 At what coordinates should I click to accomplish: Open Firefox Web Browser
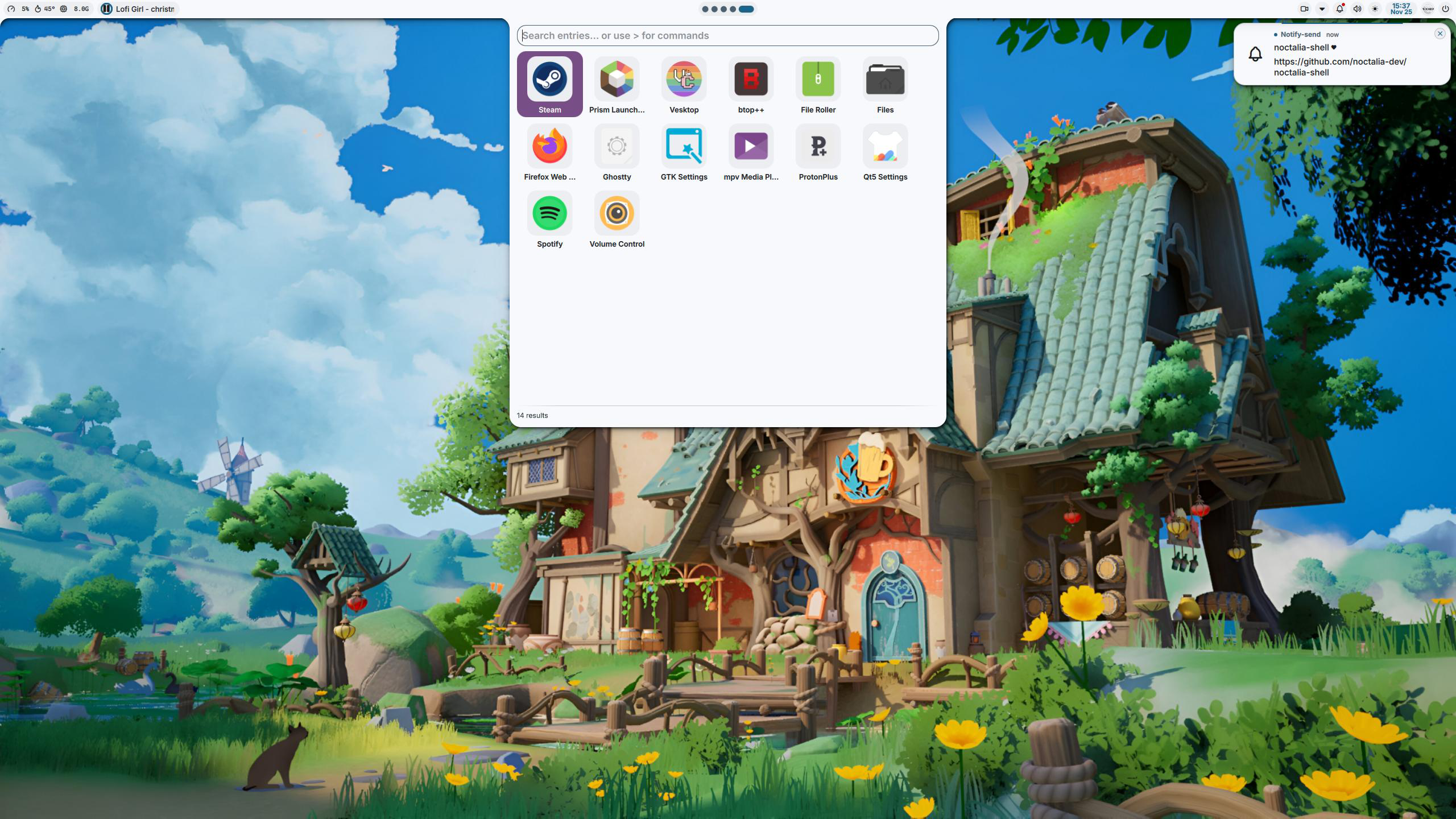pyautogui.click(x=549, y=151)
